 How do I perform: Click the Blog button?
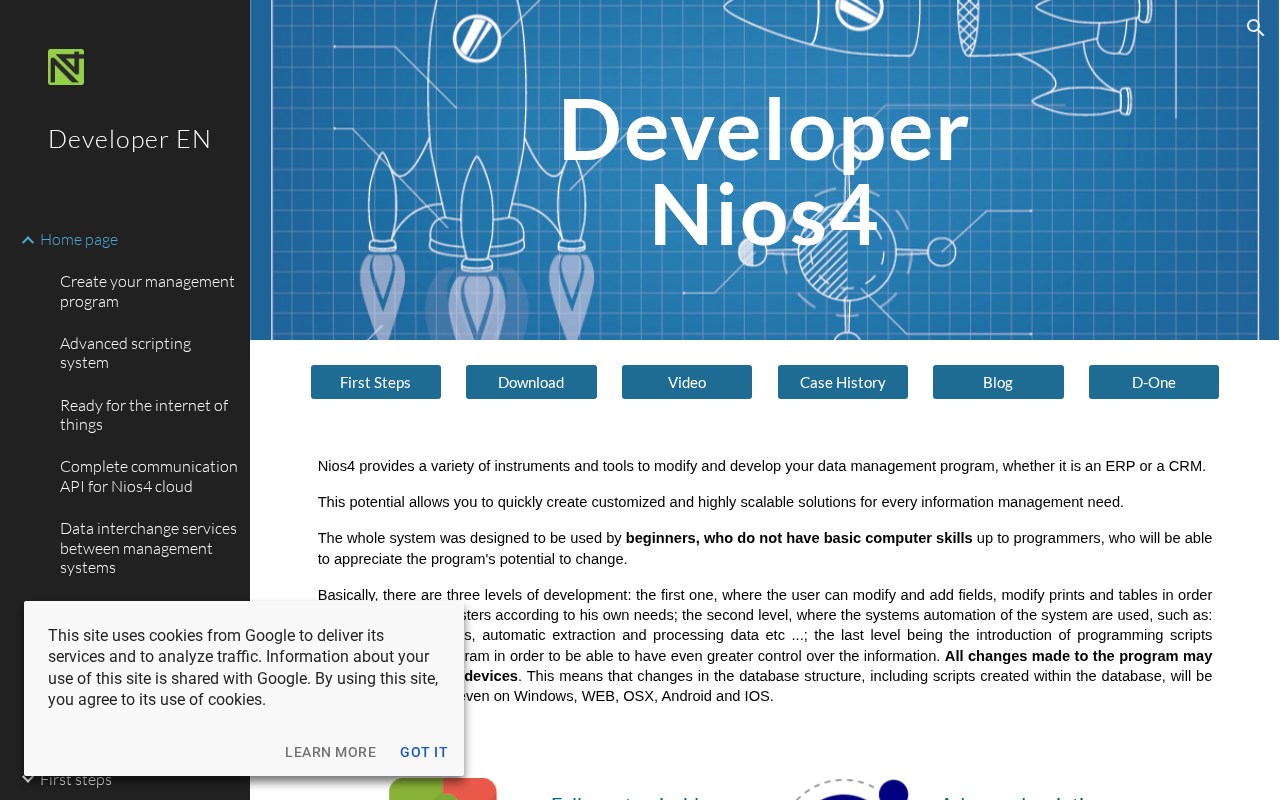coord(998,382)
